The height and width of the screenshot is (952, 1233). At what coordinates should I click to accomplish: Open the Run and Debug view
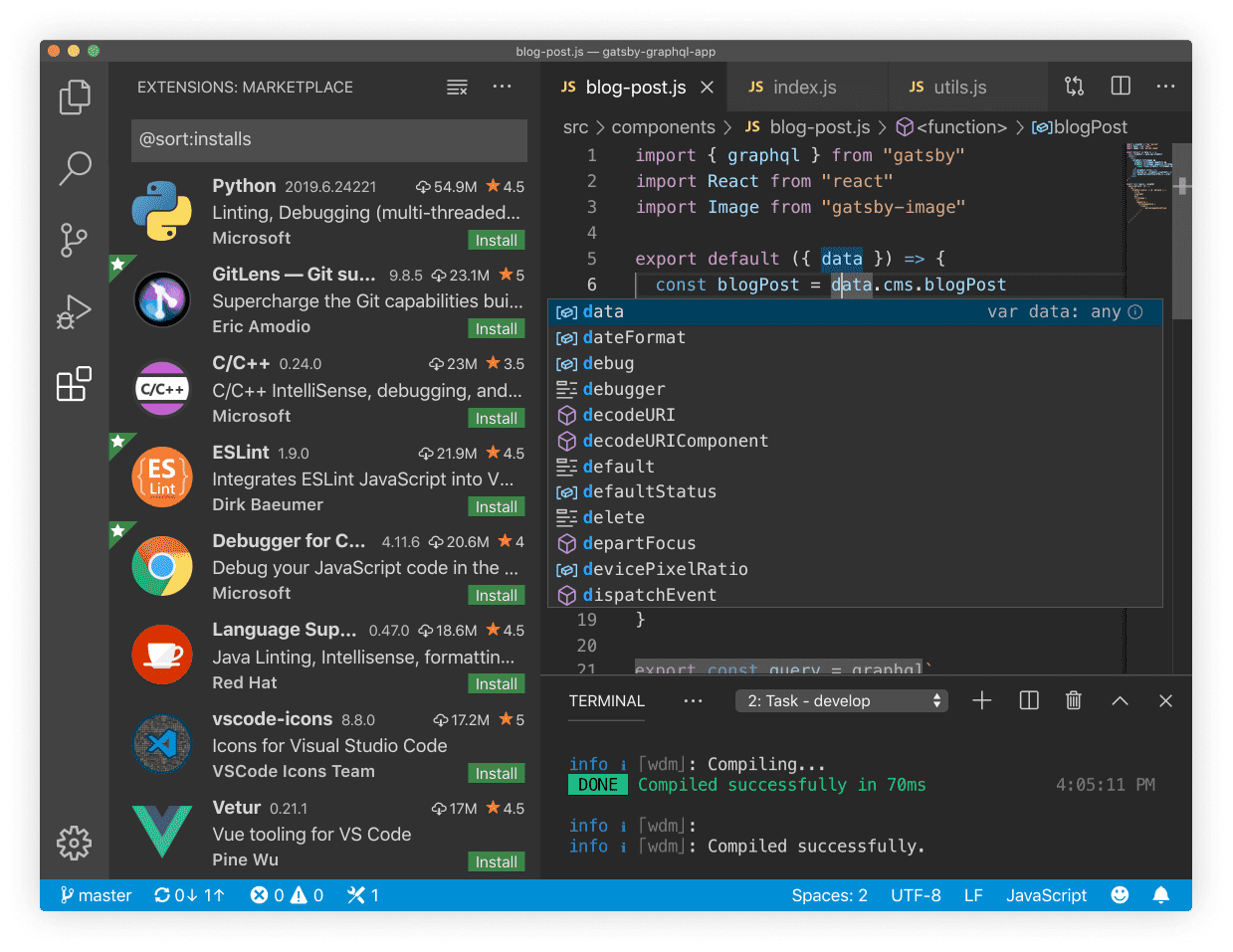point(75,311)
